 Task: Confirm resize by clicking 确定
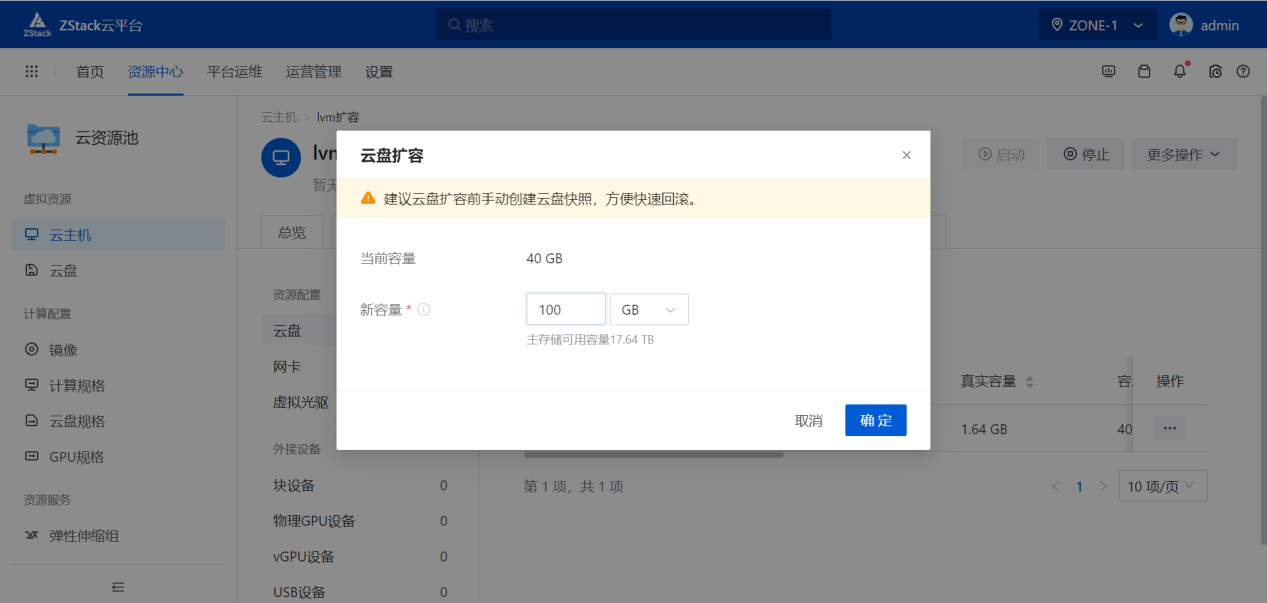tap(875, 420)
